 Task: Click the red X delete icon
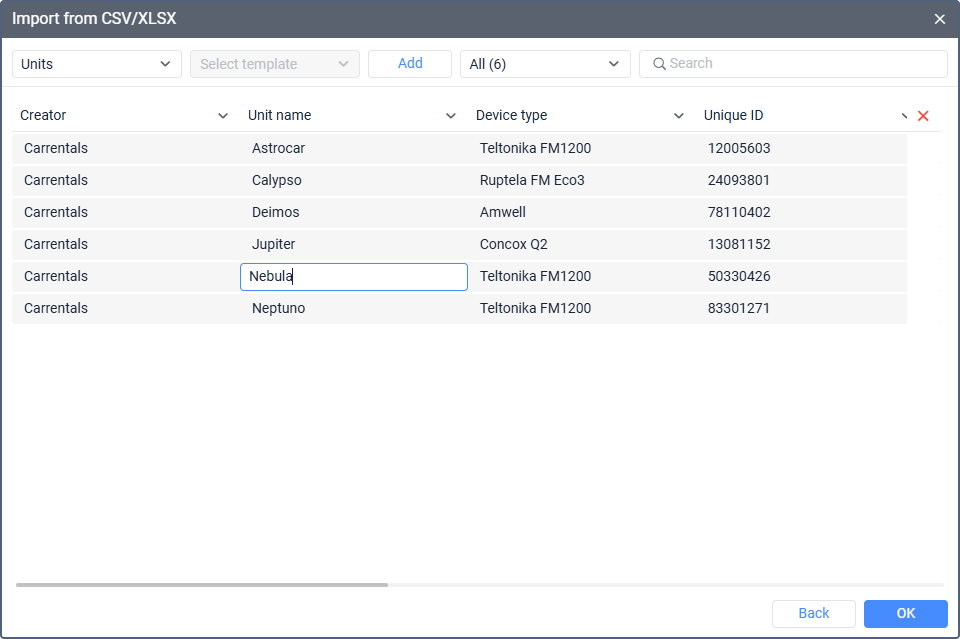[x=923, y=116]
